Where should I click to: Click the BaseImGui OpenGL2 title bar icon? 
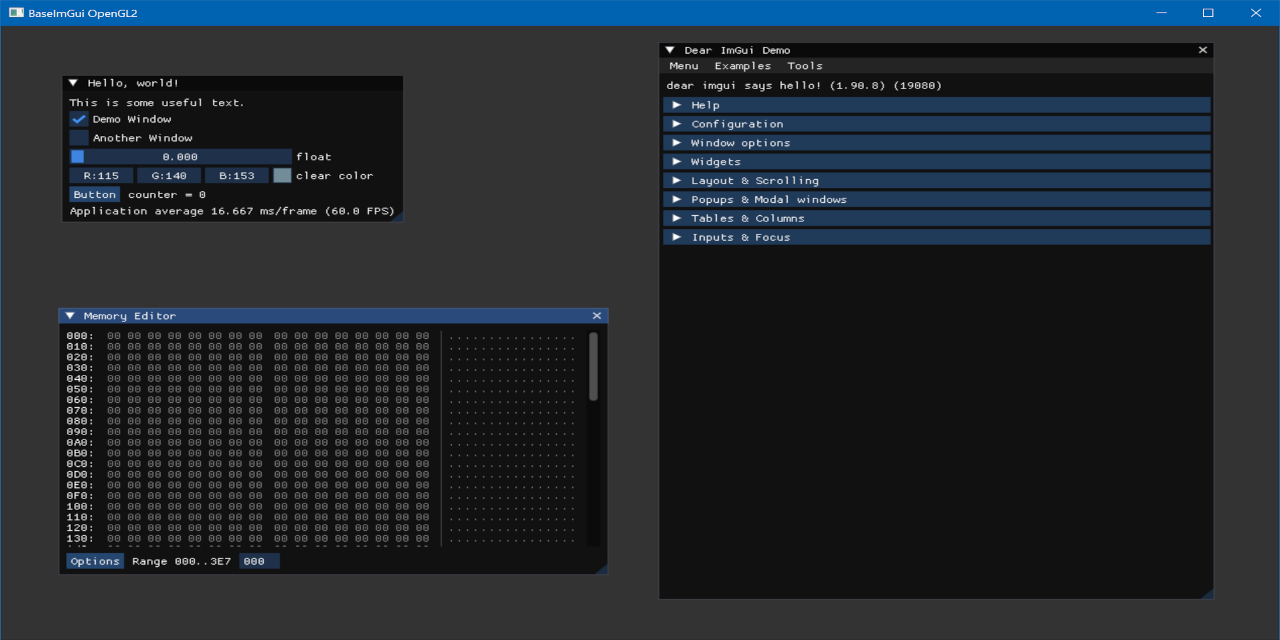pos(16,13)
